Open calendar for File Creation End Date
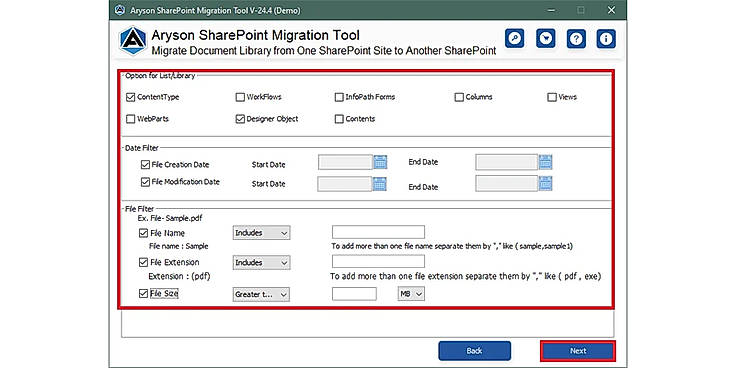Screen dimensions: 736x368 pos(545,162)
